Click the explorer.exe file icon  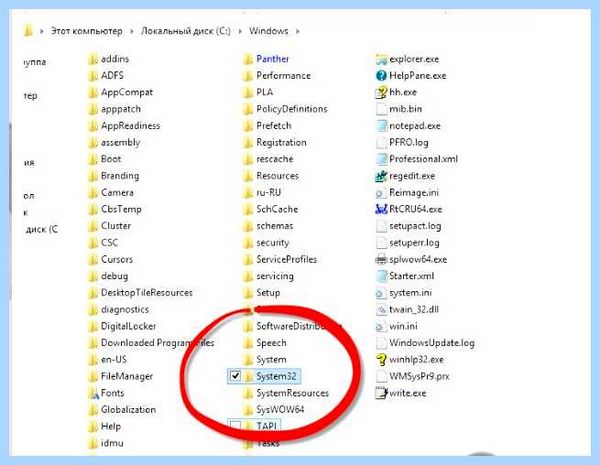(x=382, y=59)
